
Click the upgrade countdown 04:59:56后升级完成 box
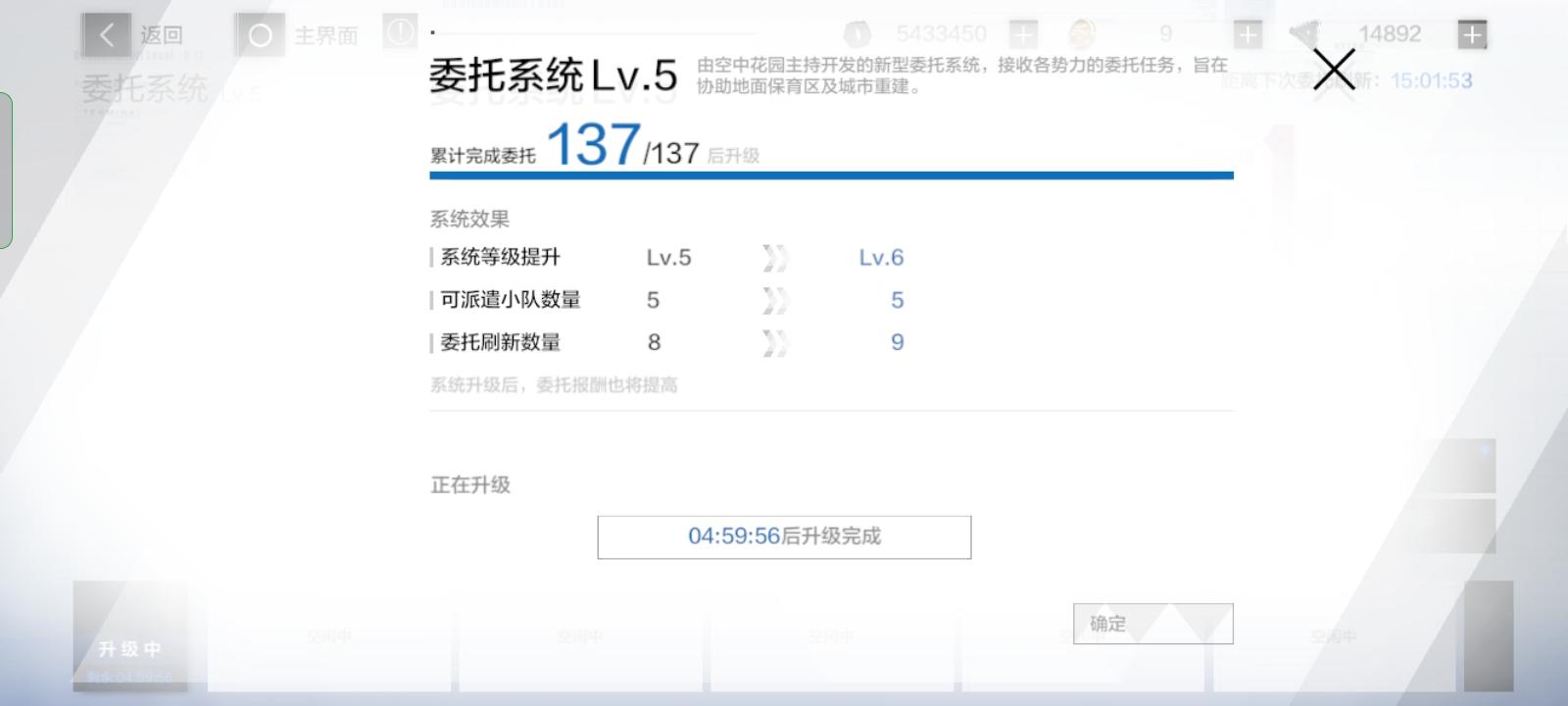pyautogui.click(x=784, y=537)
